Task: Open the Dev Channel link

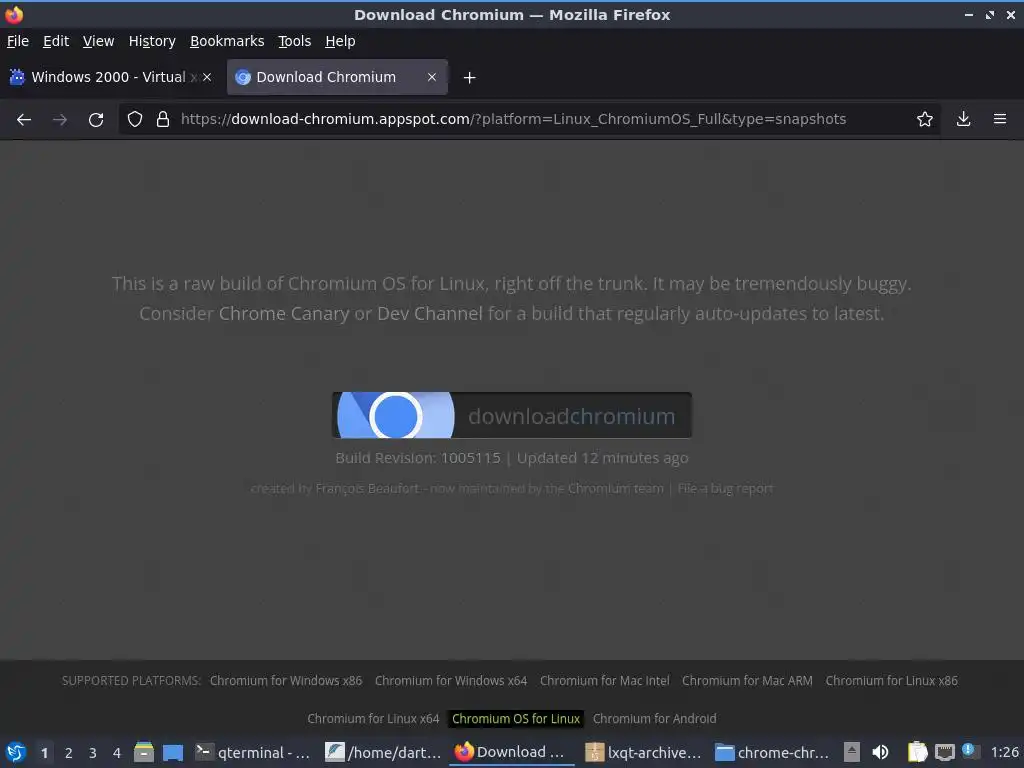Action: (x=430, y=313)
